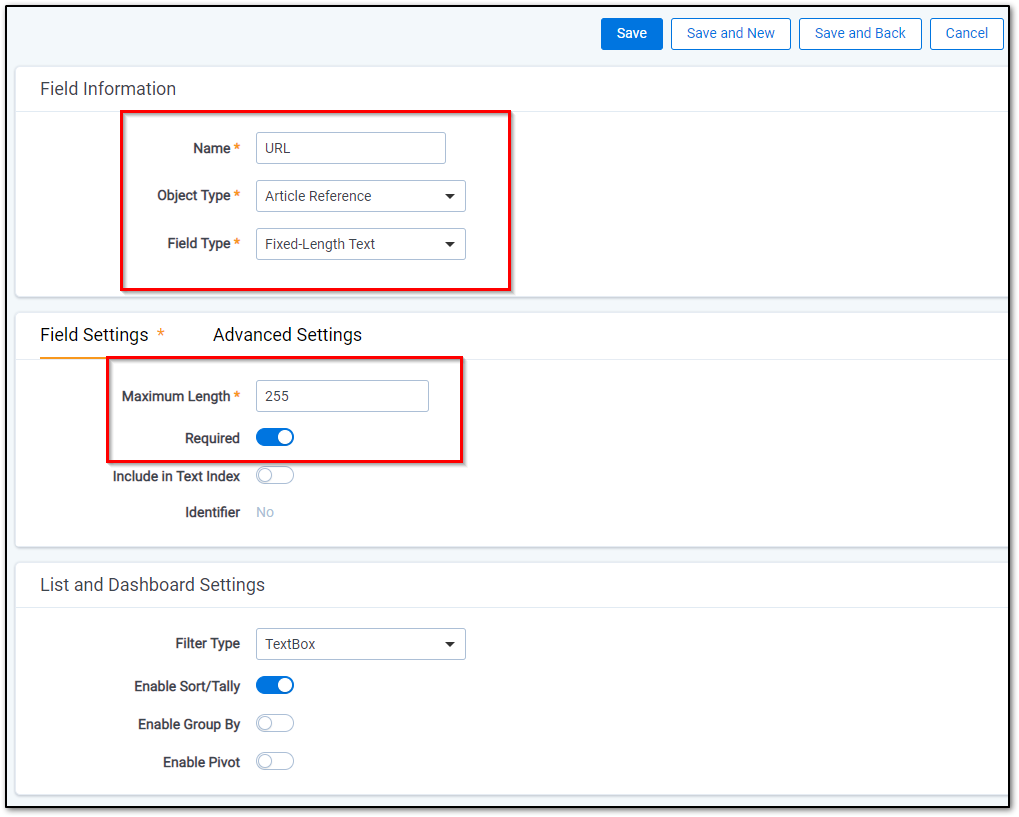
Task: Switch to the Advanced Settings tab
Action: pos(287,335)
